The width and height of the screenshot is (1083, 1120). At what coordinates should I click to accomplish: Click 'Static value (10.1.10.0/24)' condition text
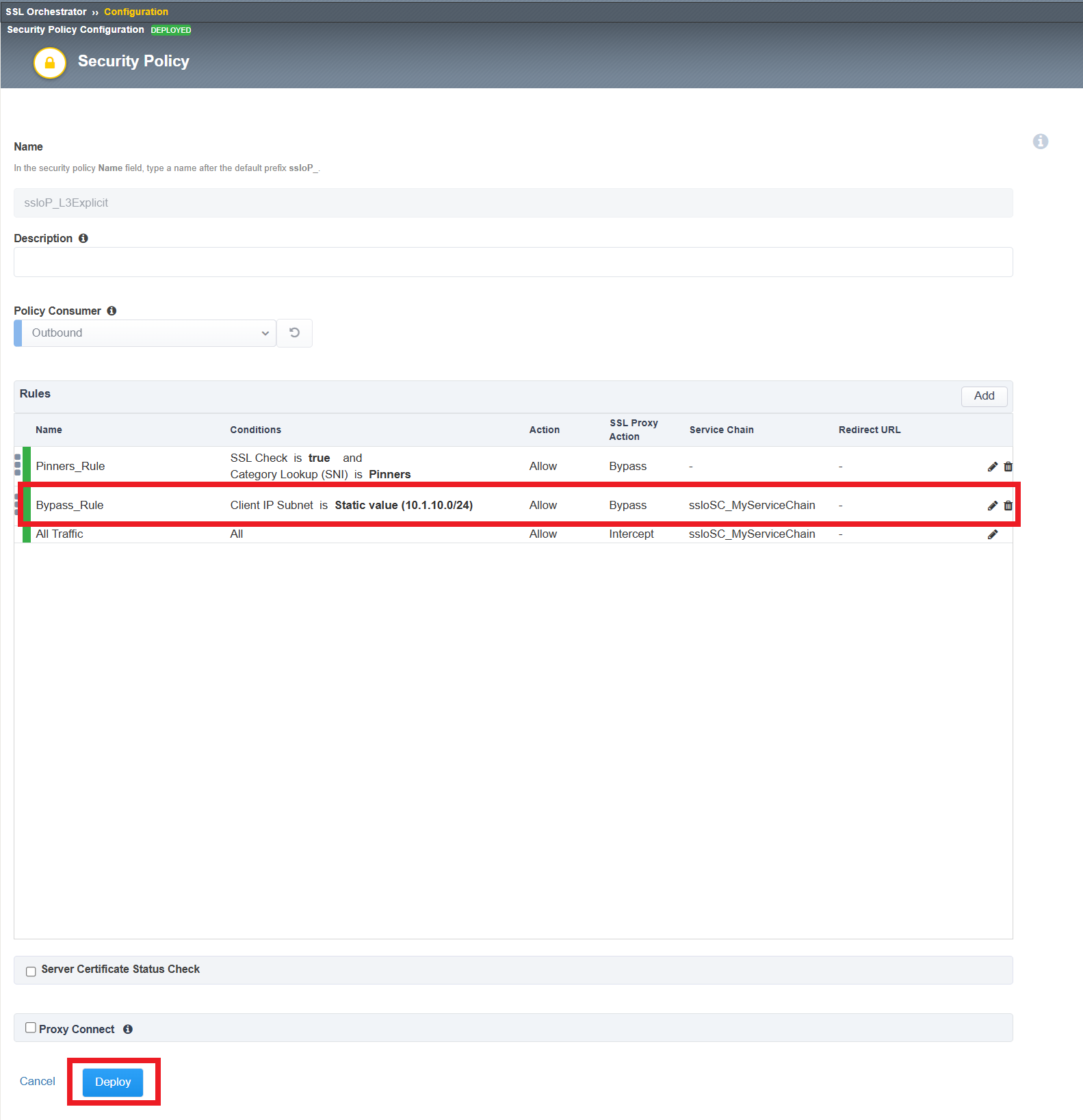pyautogui.click(x=404, y=505)
